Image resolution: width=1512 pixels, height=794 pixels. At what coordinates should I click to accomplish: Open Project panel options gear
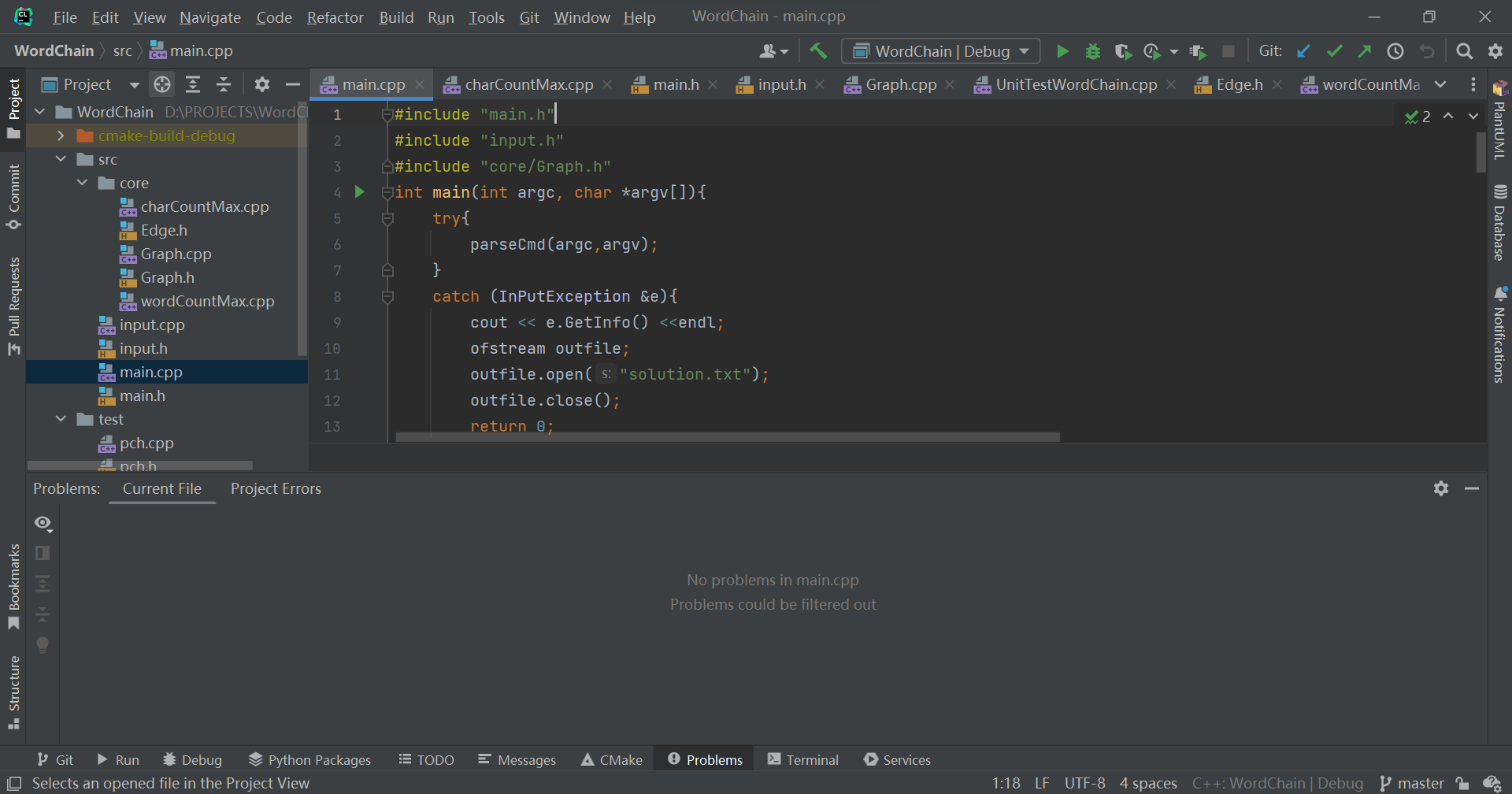pos(262,84)
